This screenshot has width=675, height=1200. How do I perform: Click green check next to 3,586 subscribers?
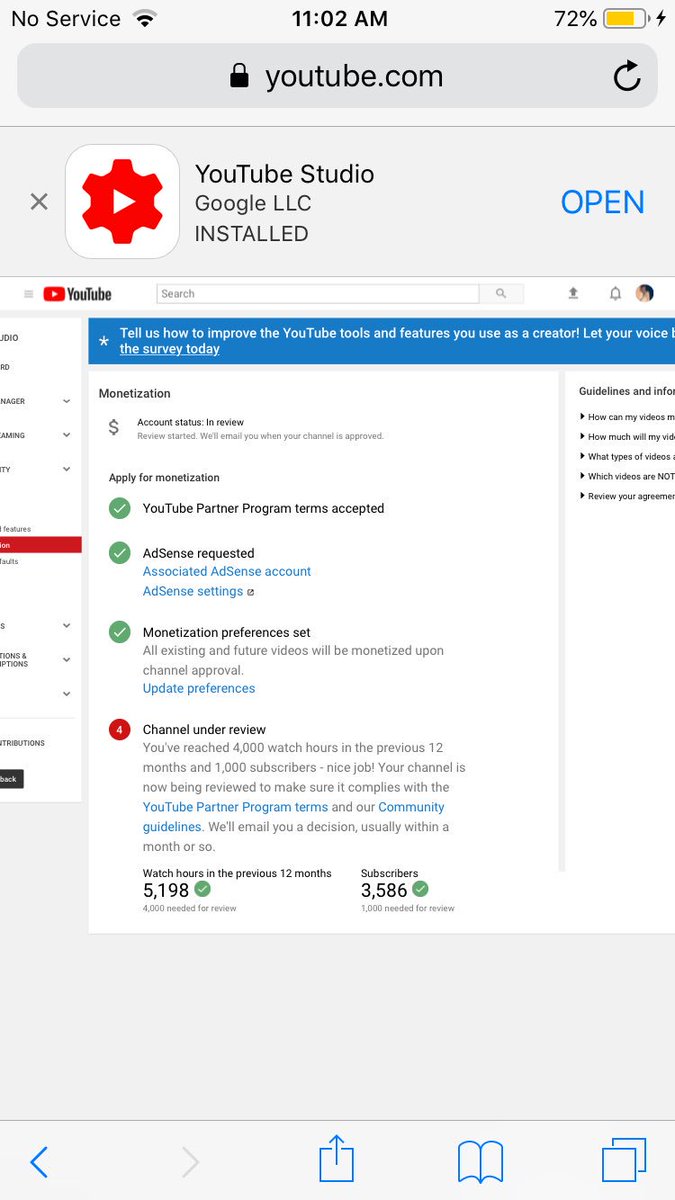(420, 888)
